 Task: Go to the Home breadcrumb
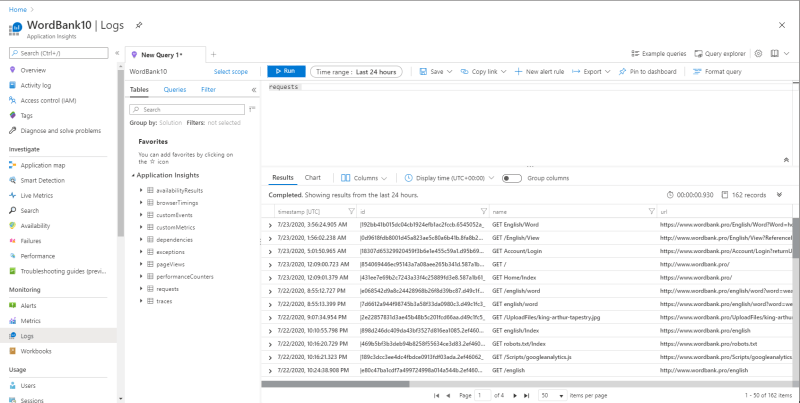tap(18, 9)
